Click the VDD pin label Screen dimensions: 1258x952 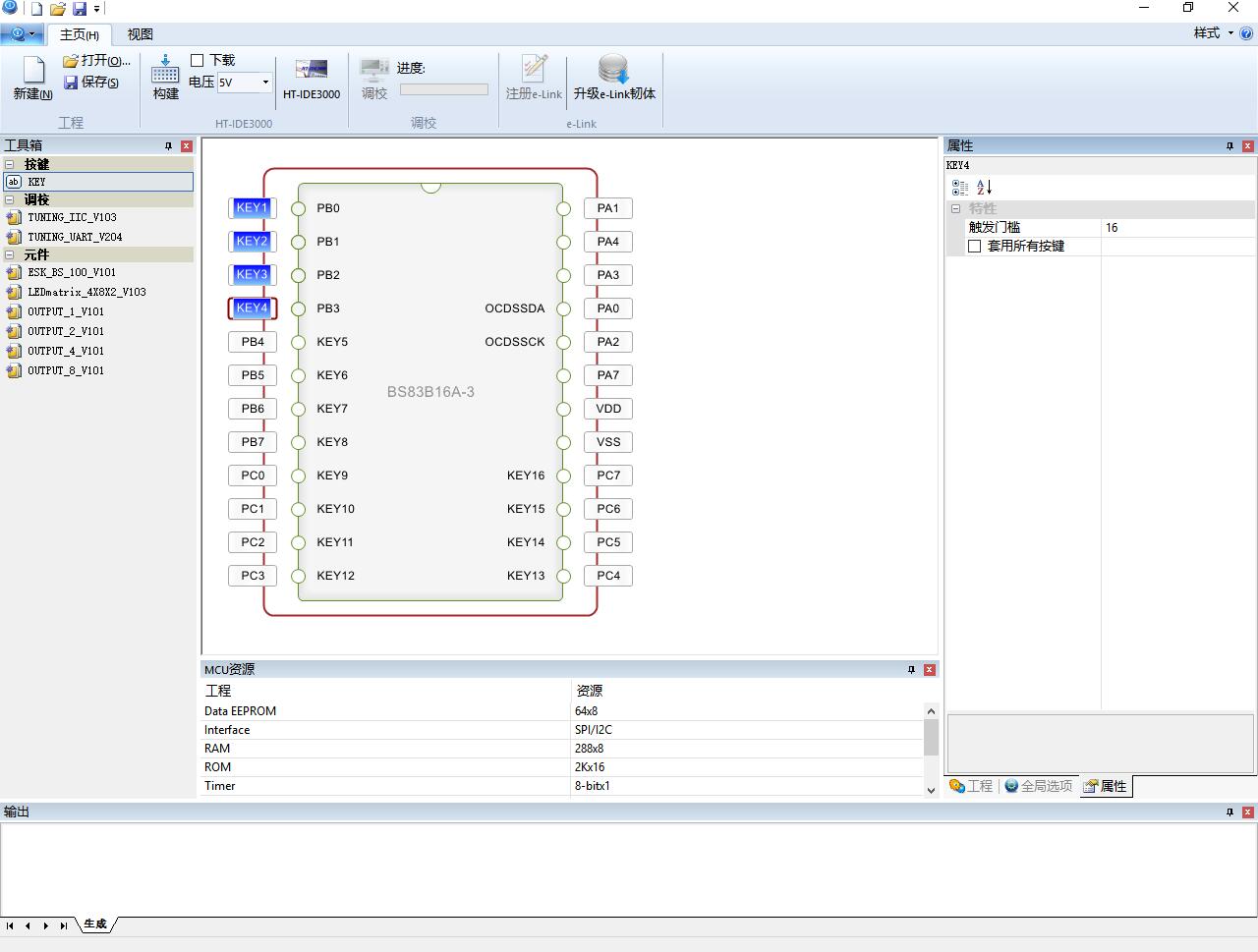click(x=608, y=409)
